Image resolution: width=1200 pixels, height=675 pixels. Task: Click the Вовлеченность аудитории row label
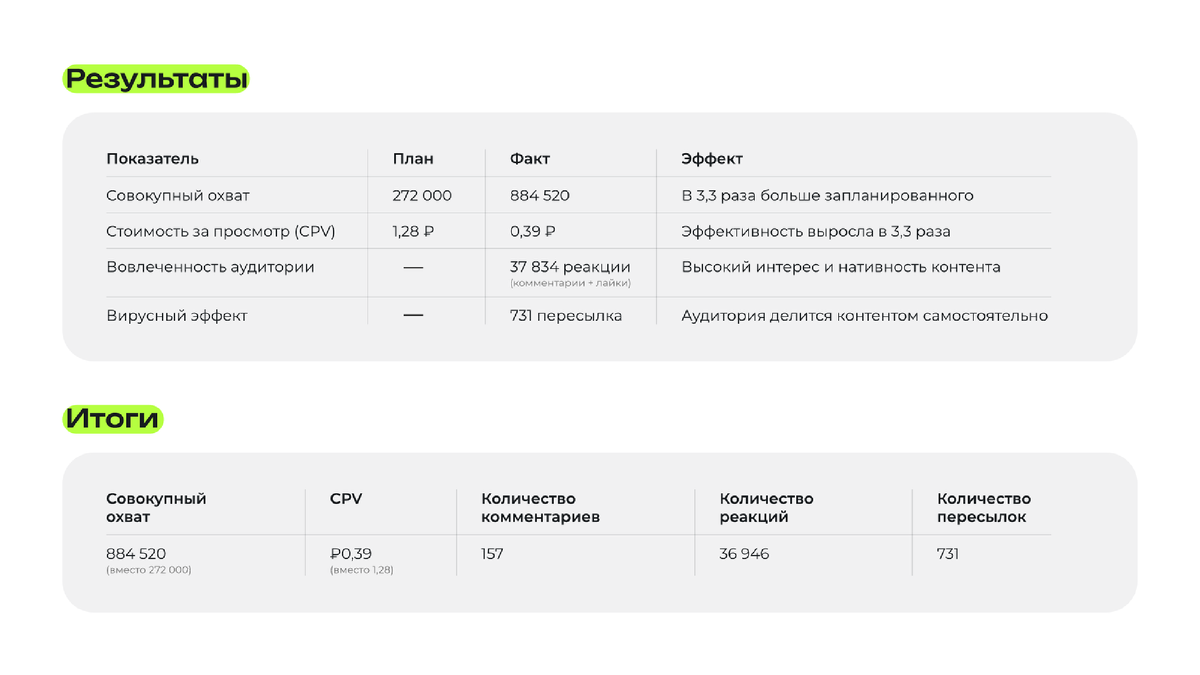210,267
